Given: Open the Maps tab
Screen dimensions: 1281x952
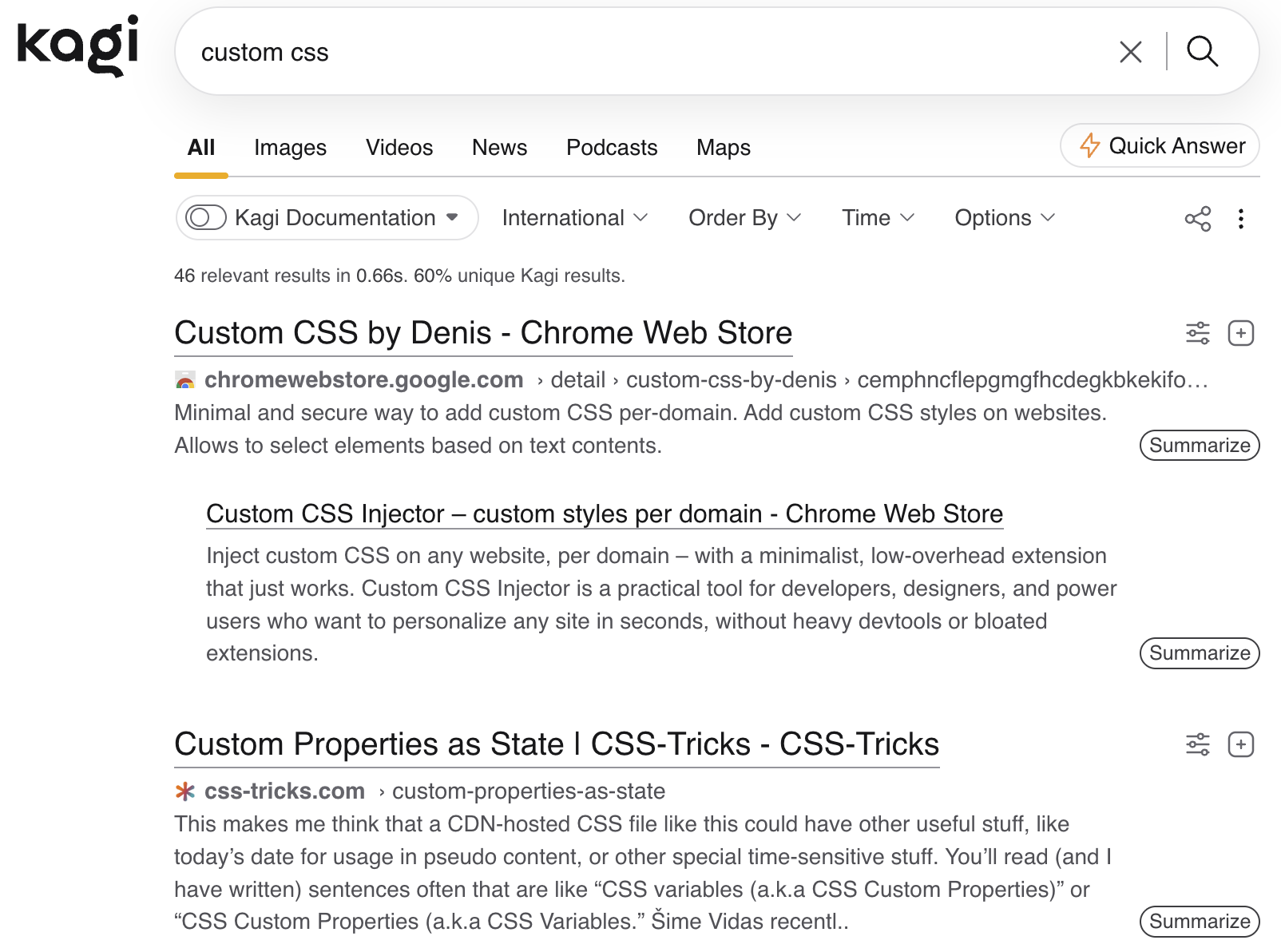Looking at the screenshot, I should pyautogui.click(x=723, y=148).
